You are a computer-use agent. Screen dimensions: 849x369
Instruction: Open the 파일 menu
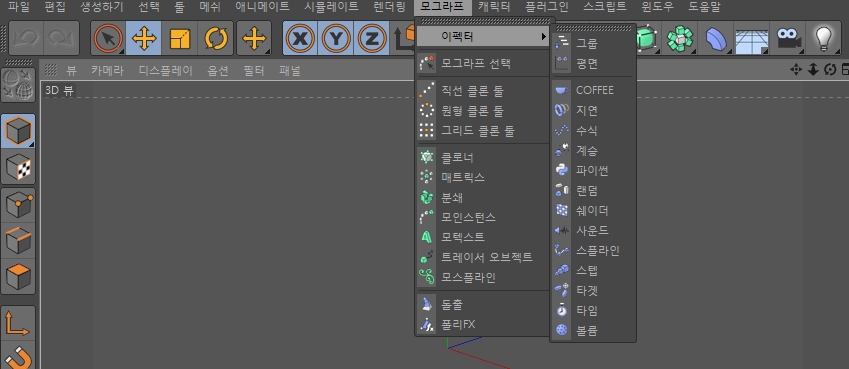click(19, 7)
